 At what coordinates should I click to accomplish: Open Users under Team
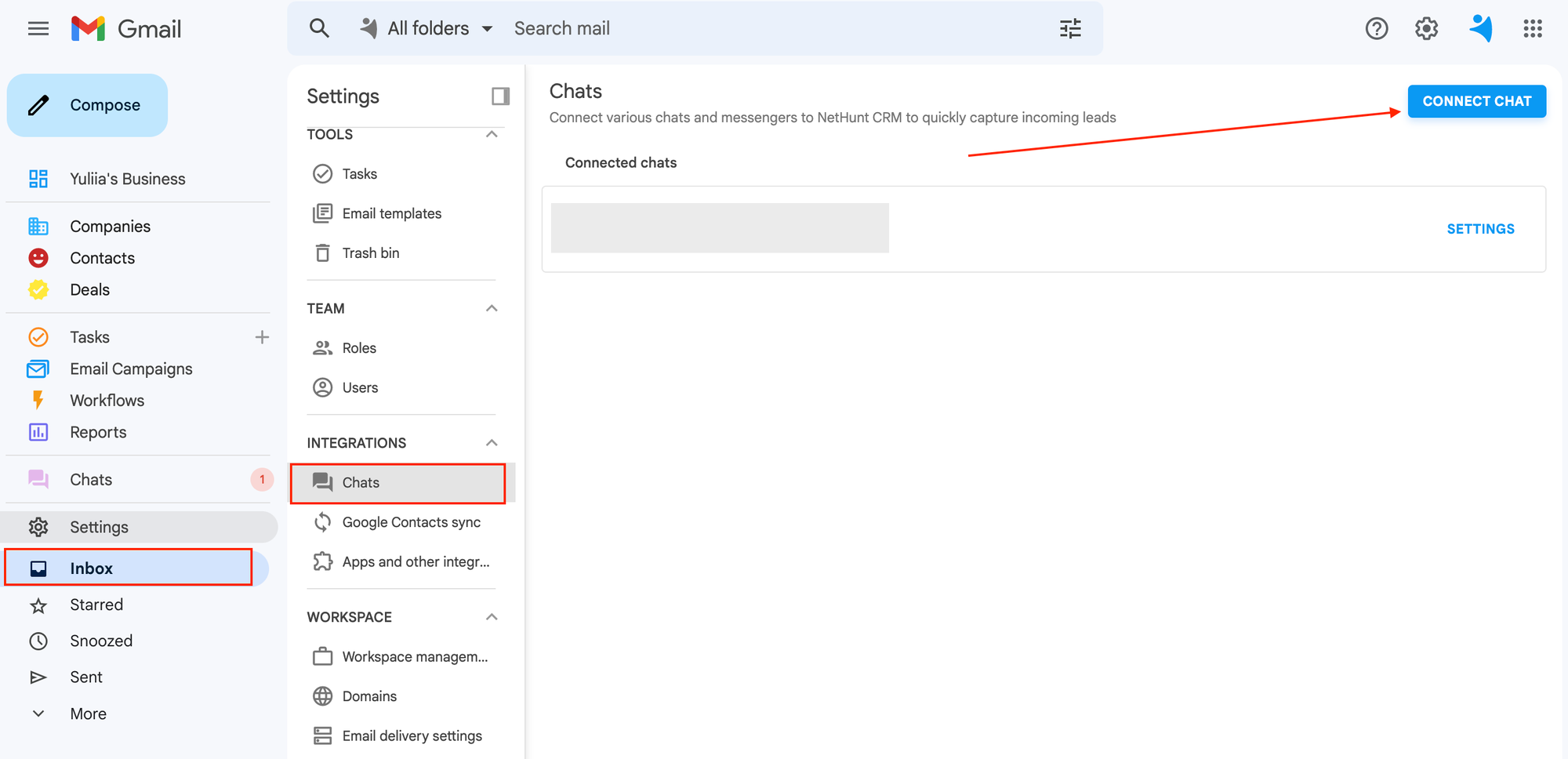point(360,387)
